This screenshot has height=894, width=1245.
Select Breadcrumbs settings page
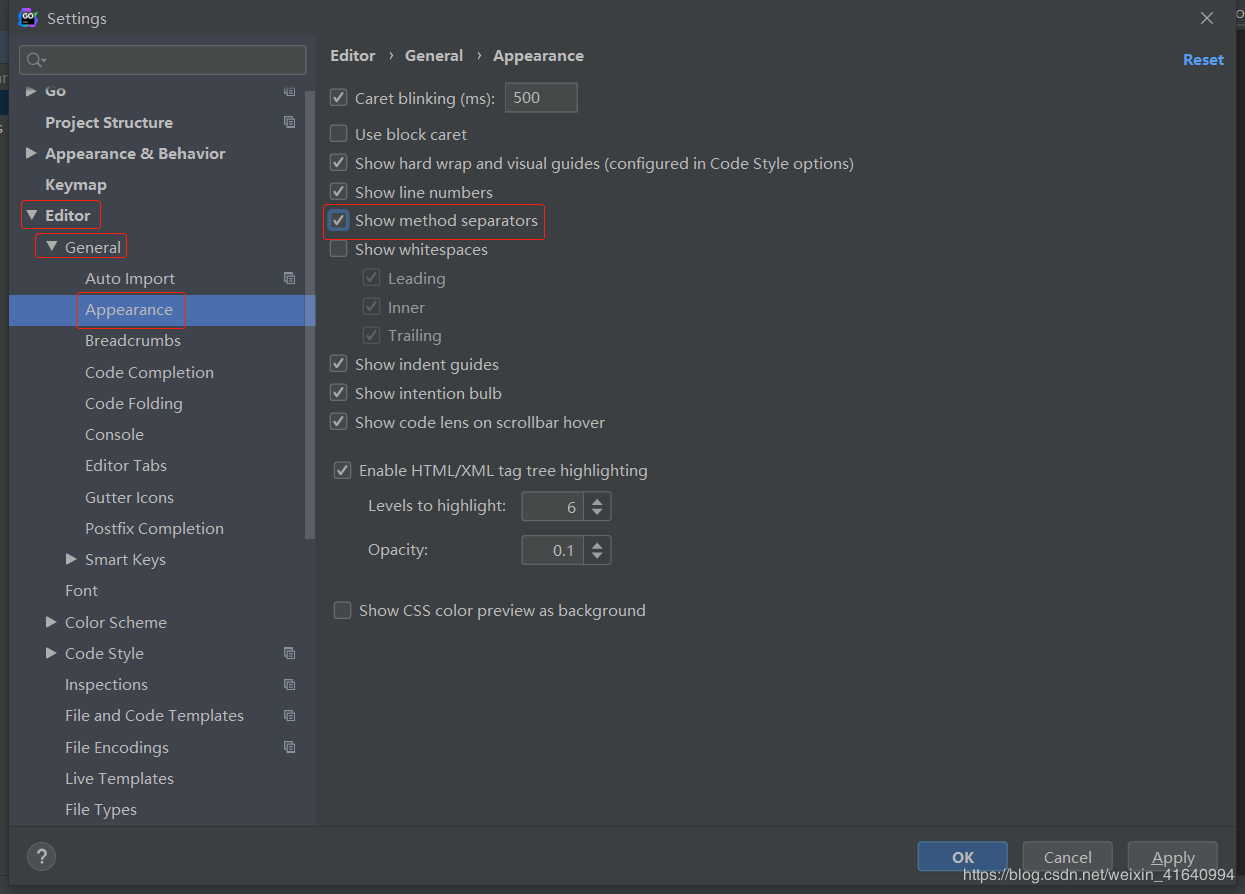pos(133,340)
